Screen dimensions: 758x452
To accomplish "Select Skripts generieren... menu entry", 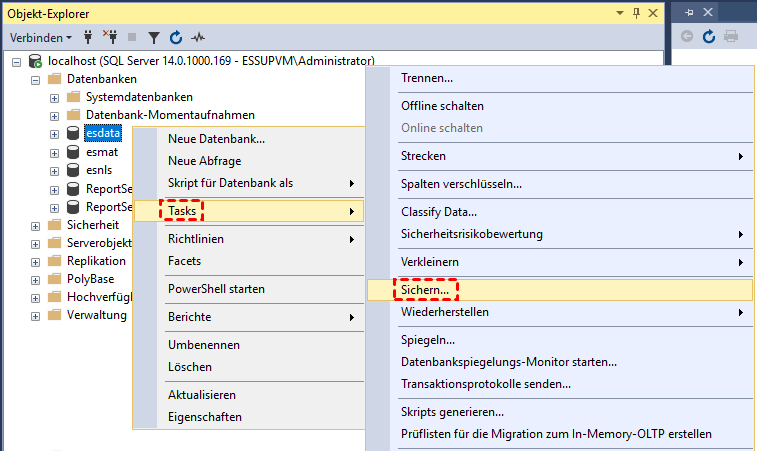I will coord(452,412).
